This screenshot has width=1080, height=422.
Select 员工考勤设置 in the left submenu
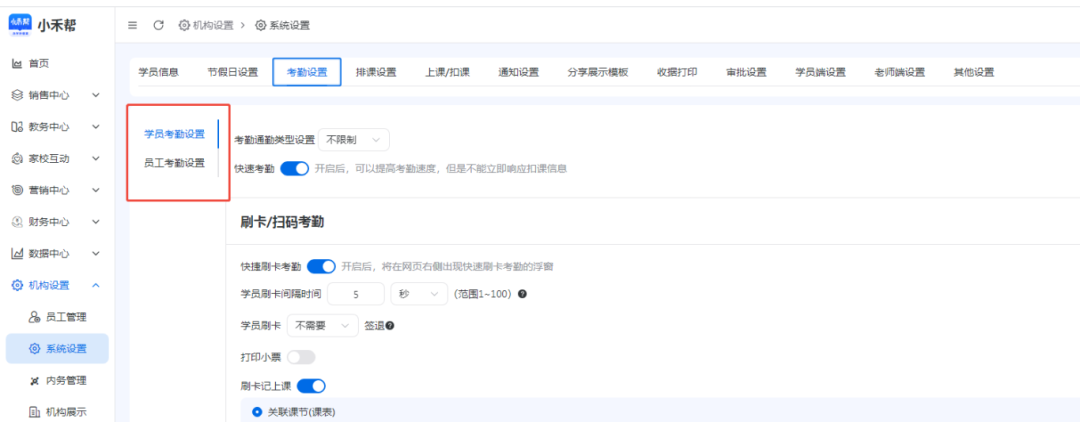(174, 163)
